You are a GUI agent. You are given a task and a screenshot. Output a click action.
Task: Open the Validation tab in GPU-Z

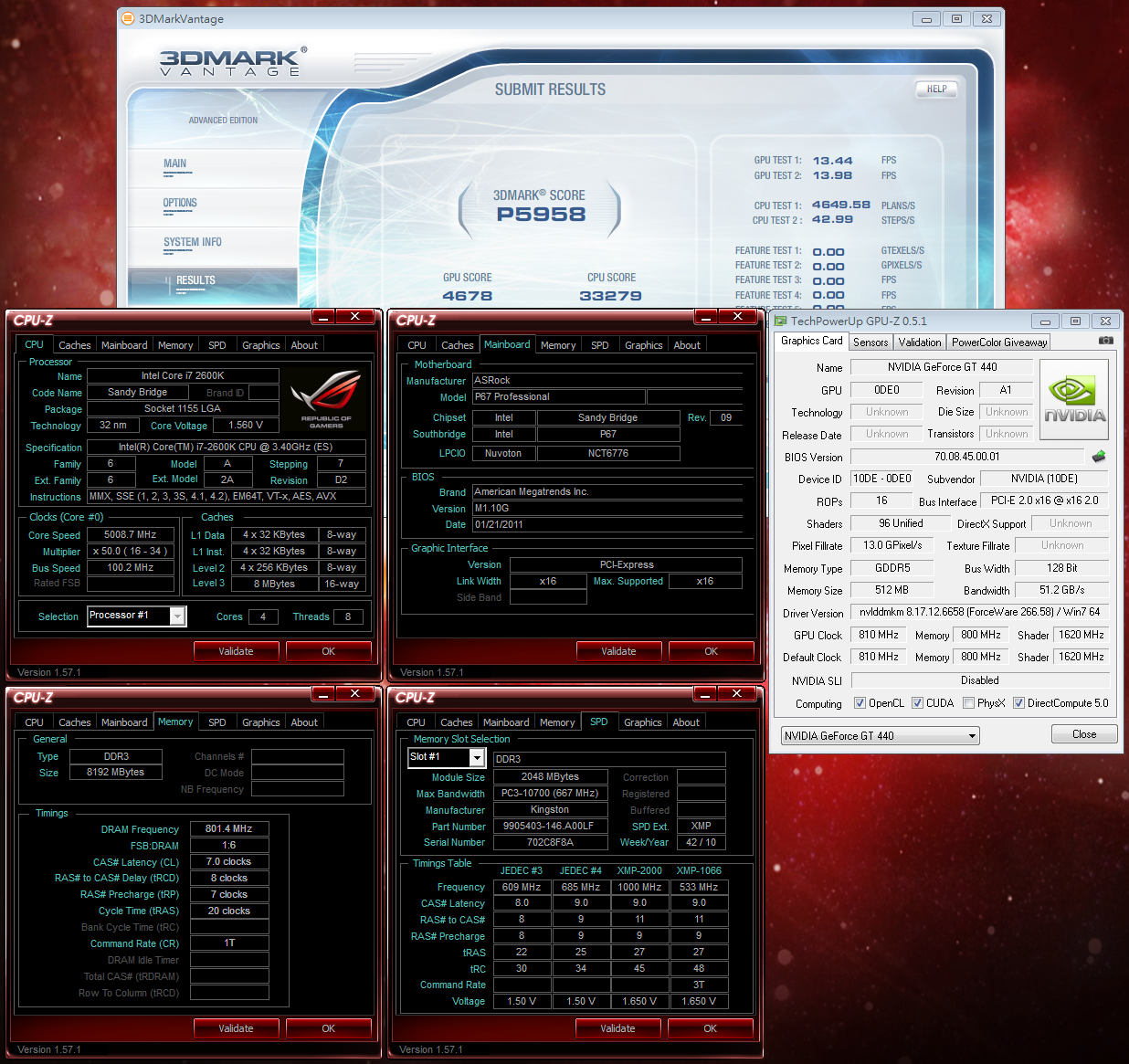pyautogui.click(x=920, y=342)
